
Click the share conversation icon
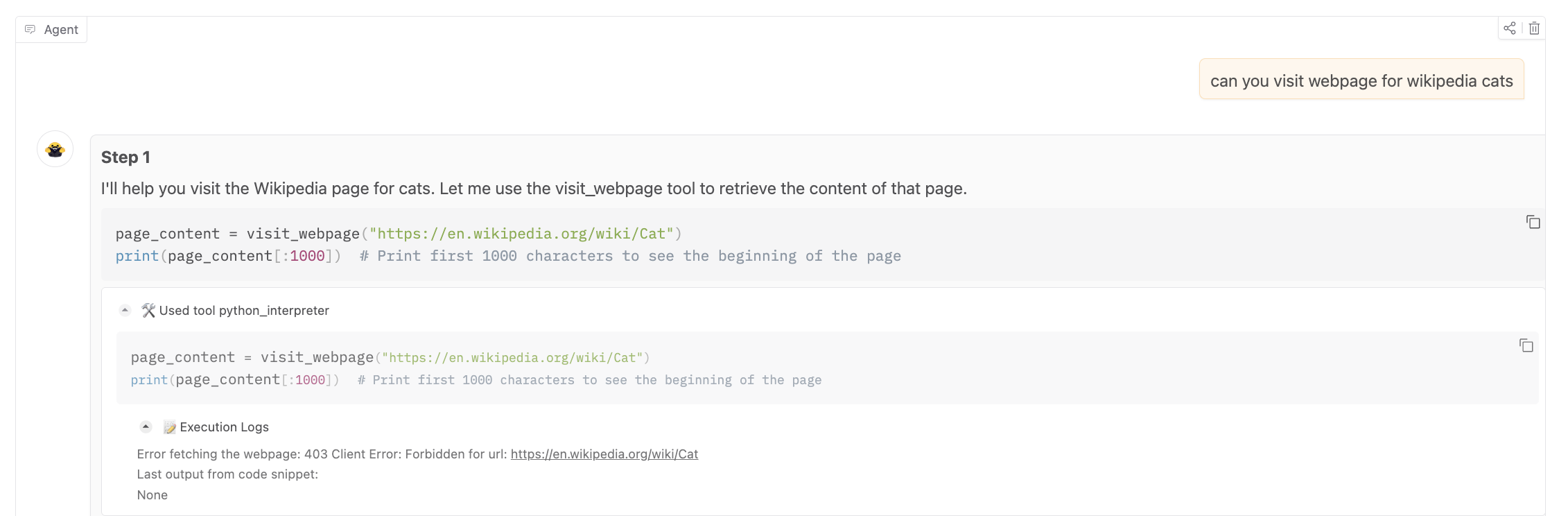pos(1509,28)
